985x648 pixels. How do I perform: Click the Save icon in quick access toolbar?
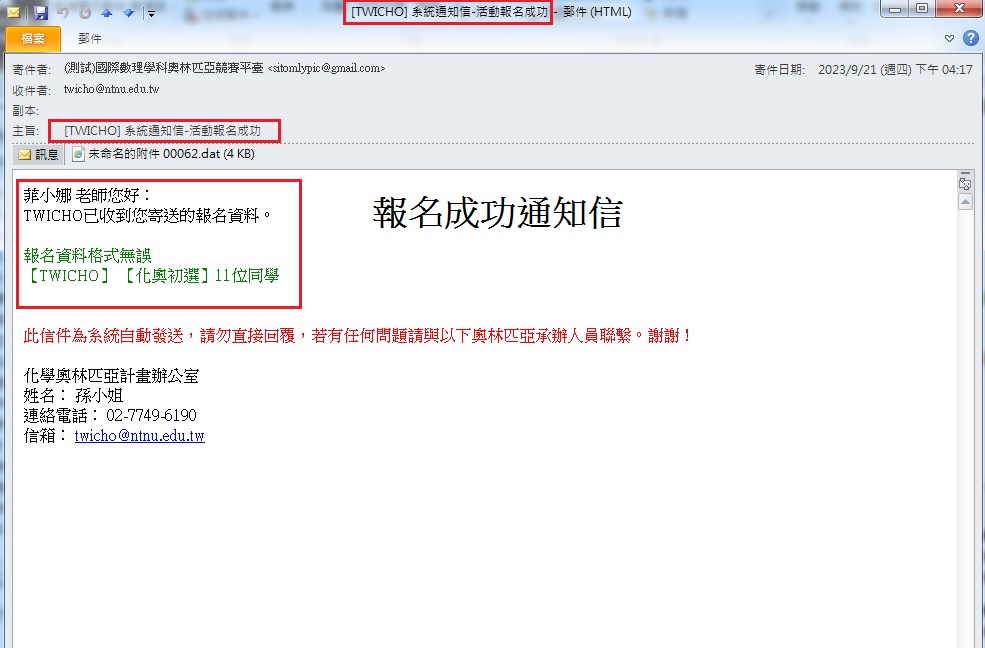(x=40, y=13)
